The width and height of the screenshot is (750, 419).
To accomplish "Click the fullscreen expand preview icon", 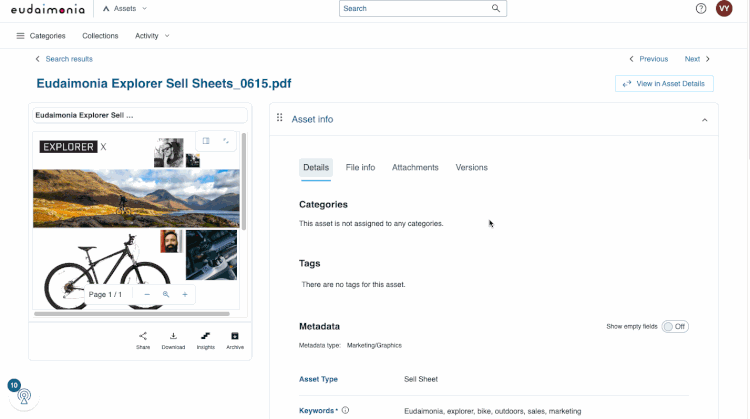I will [226, 141].
